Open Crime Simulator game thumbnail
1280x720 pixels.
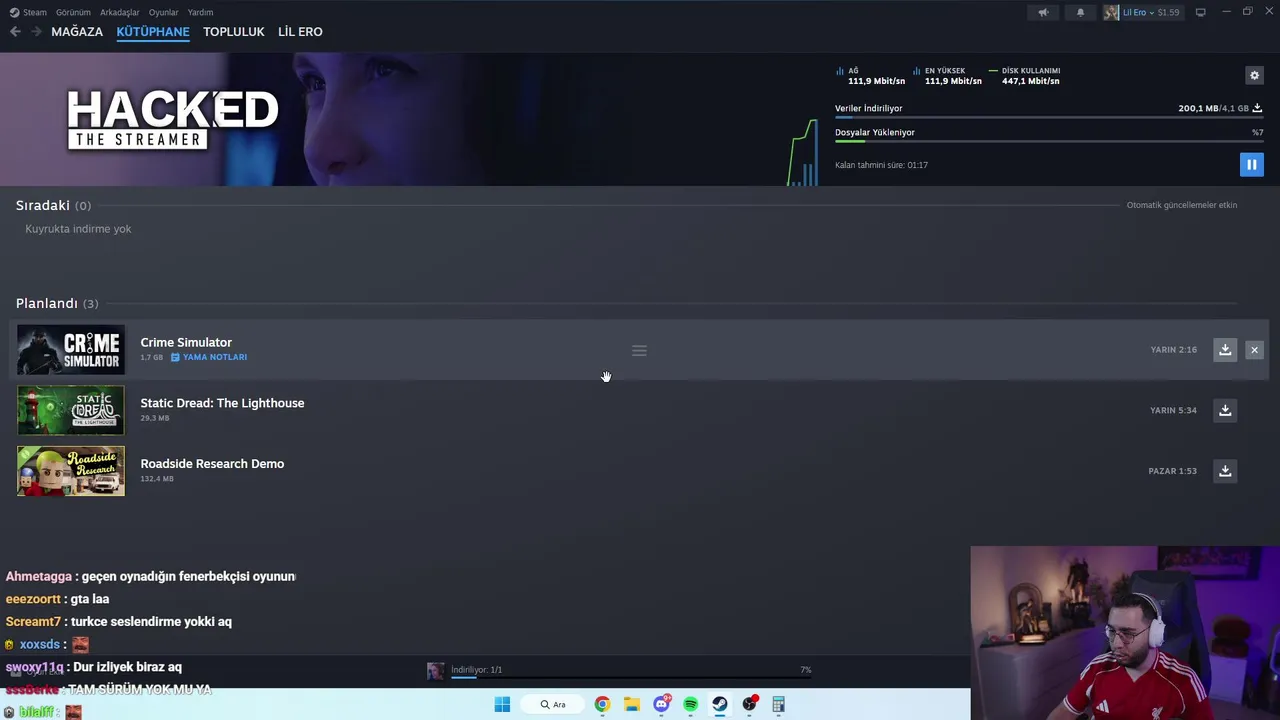pyautogui.click(x=71, y=350)
